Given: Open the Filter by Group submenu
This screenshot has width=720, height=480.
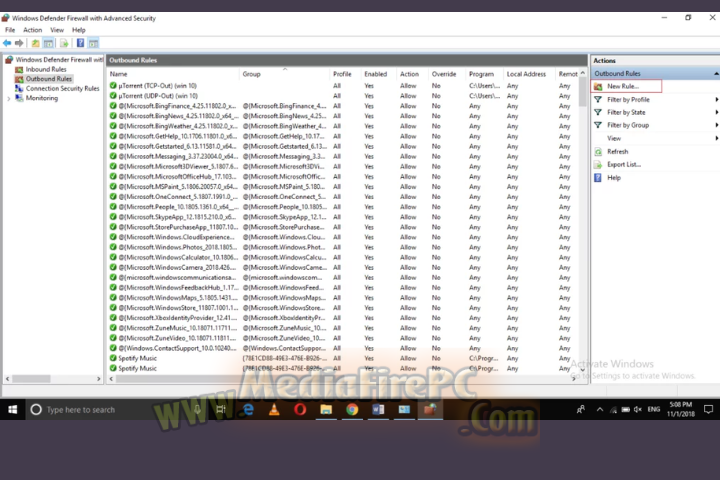Looking at the screenshot, I should click(654, 125).
